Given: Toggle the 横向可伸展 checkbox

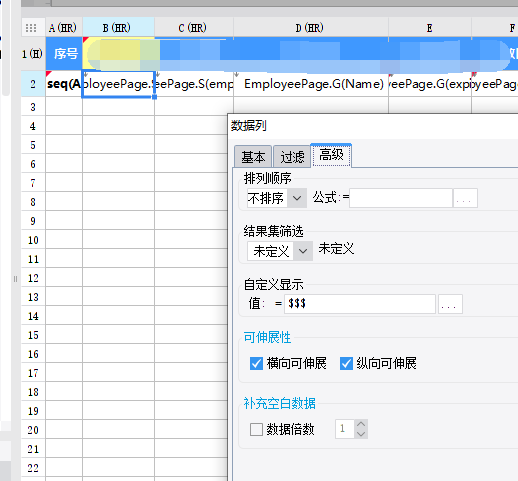Looking at the screenshot, I should (256, 363).
